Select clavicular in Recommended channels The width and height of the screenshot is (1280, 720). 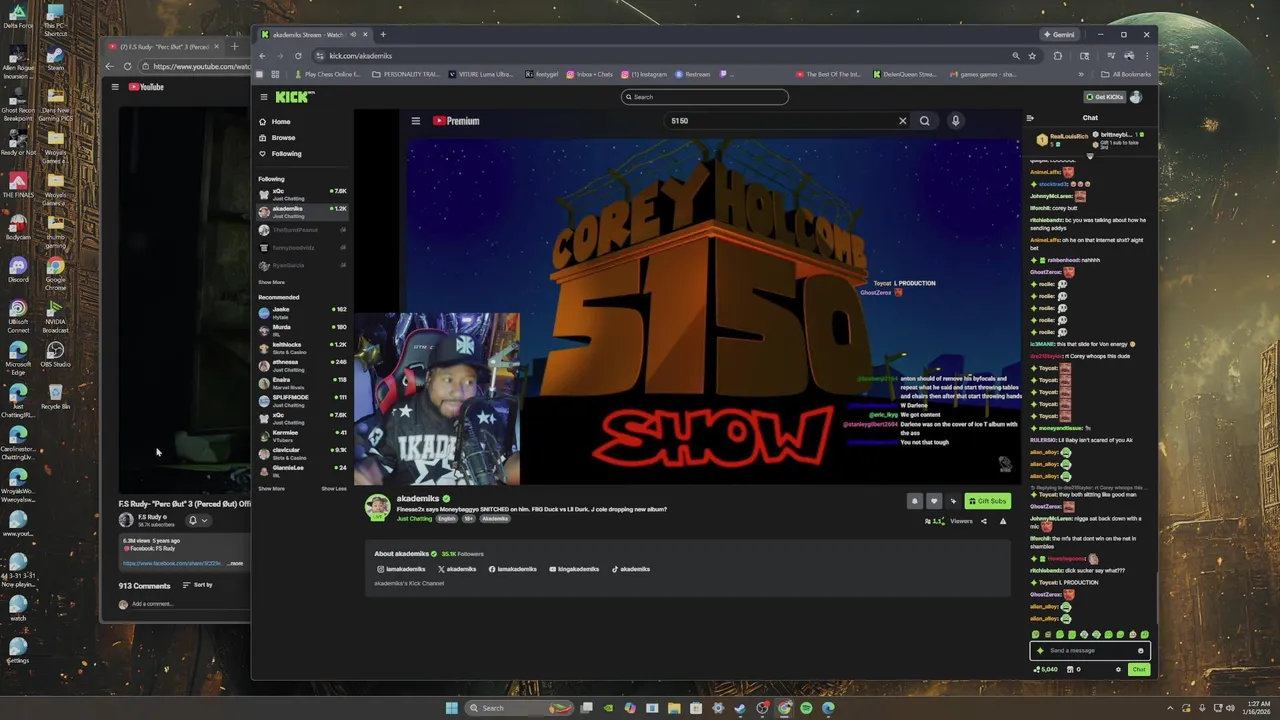[x=302, y=453]
